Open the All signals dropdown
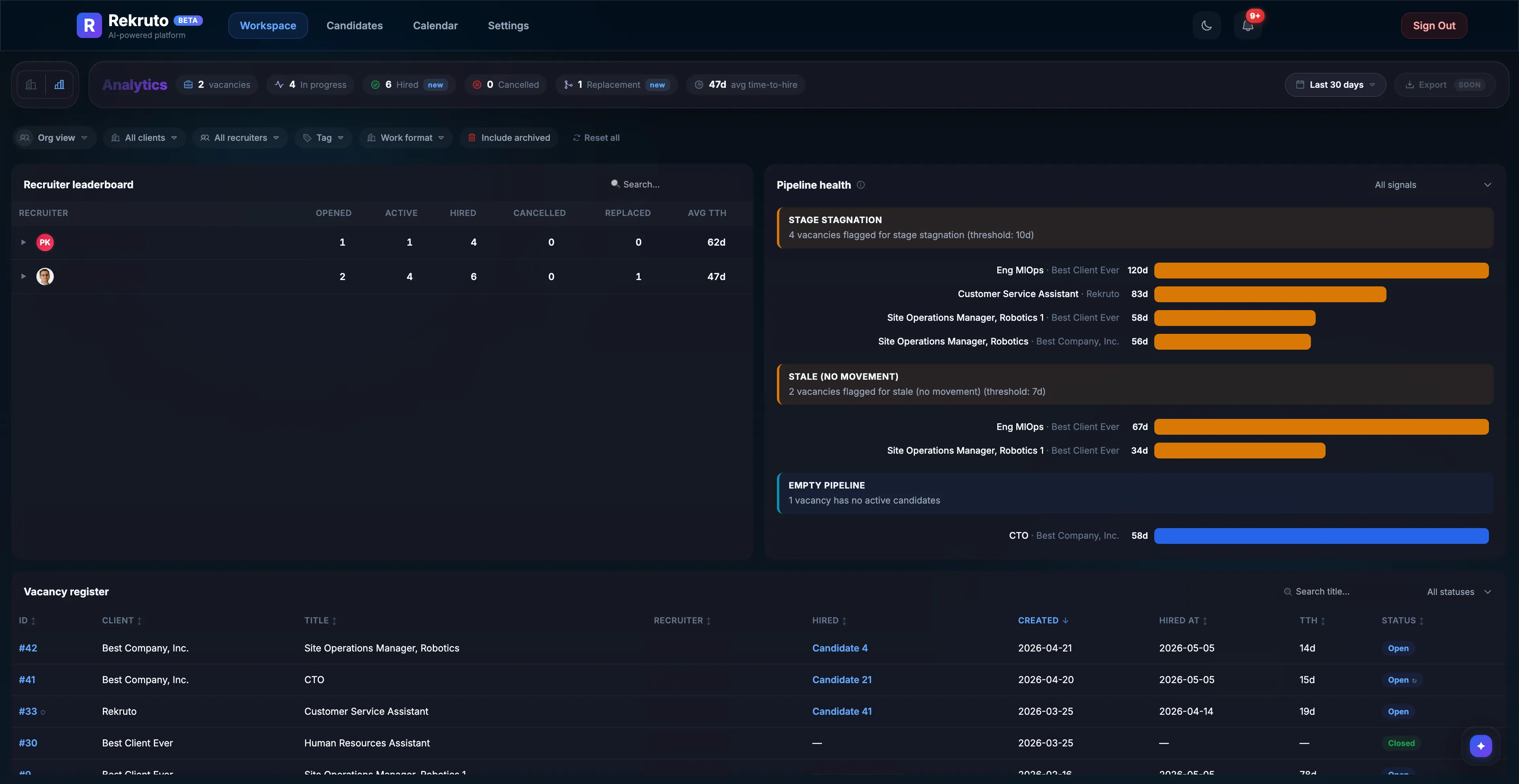This screenshot has width=1519, height=784. [x=1432, y=185]
